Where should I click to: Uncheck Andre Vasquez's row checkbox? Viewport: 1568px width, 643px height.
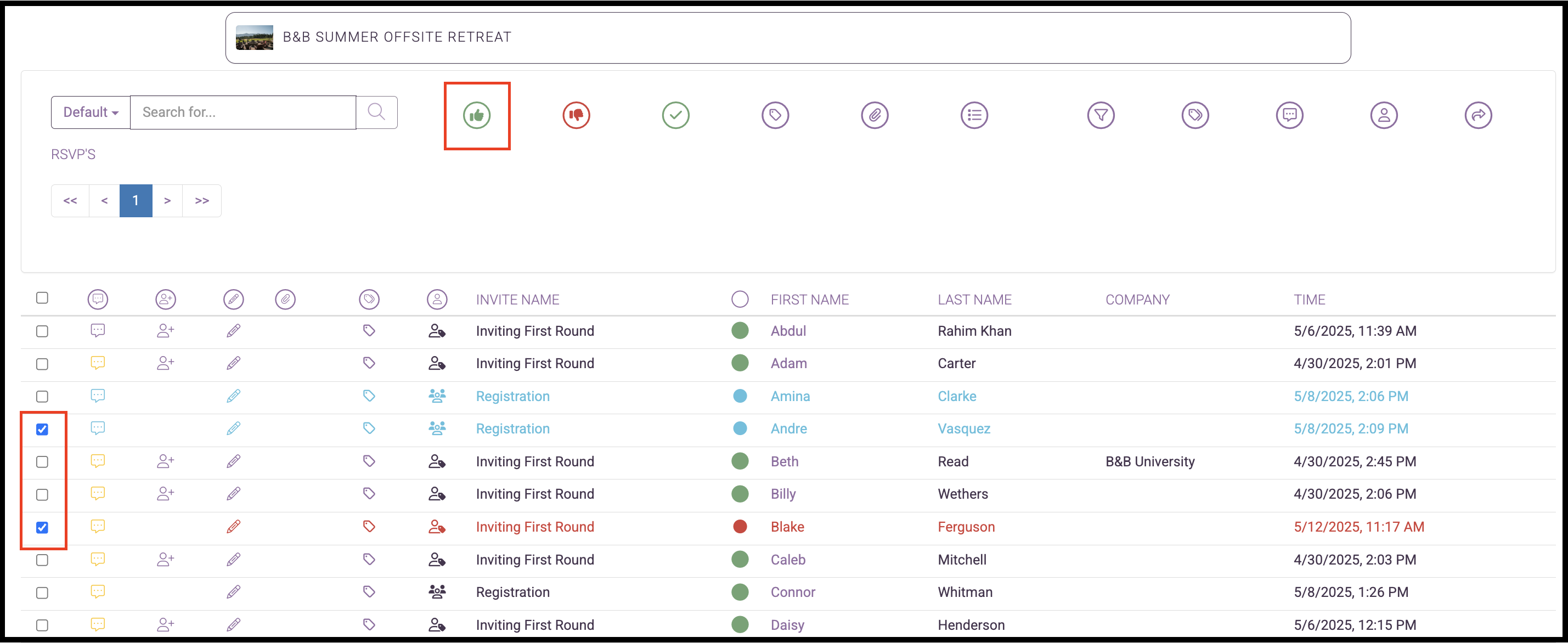click(42, 429)
